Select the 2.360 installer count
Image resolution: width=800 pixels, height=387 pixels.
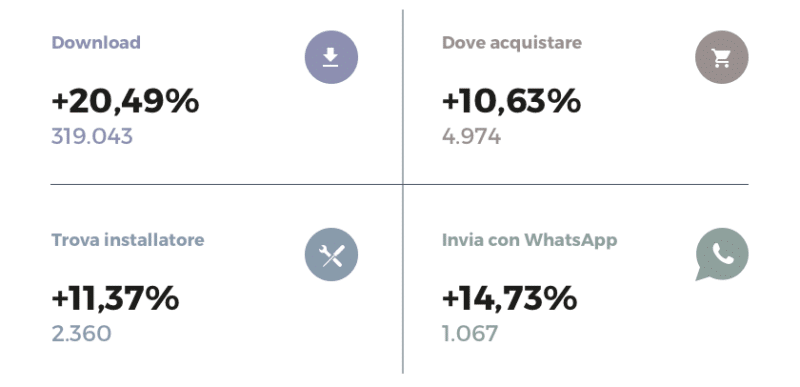81,334
